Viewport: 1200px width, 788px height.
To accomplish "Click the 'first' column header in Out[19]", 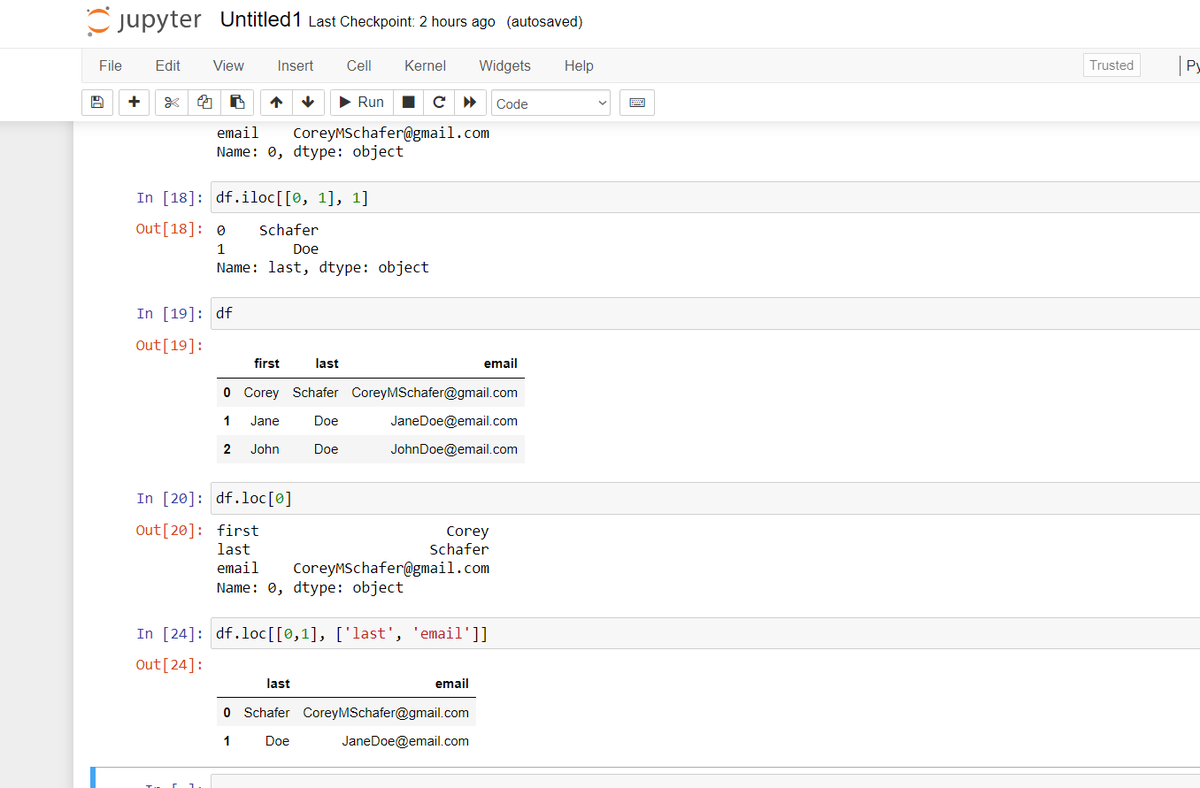I will [267, 363].
